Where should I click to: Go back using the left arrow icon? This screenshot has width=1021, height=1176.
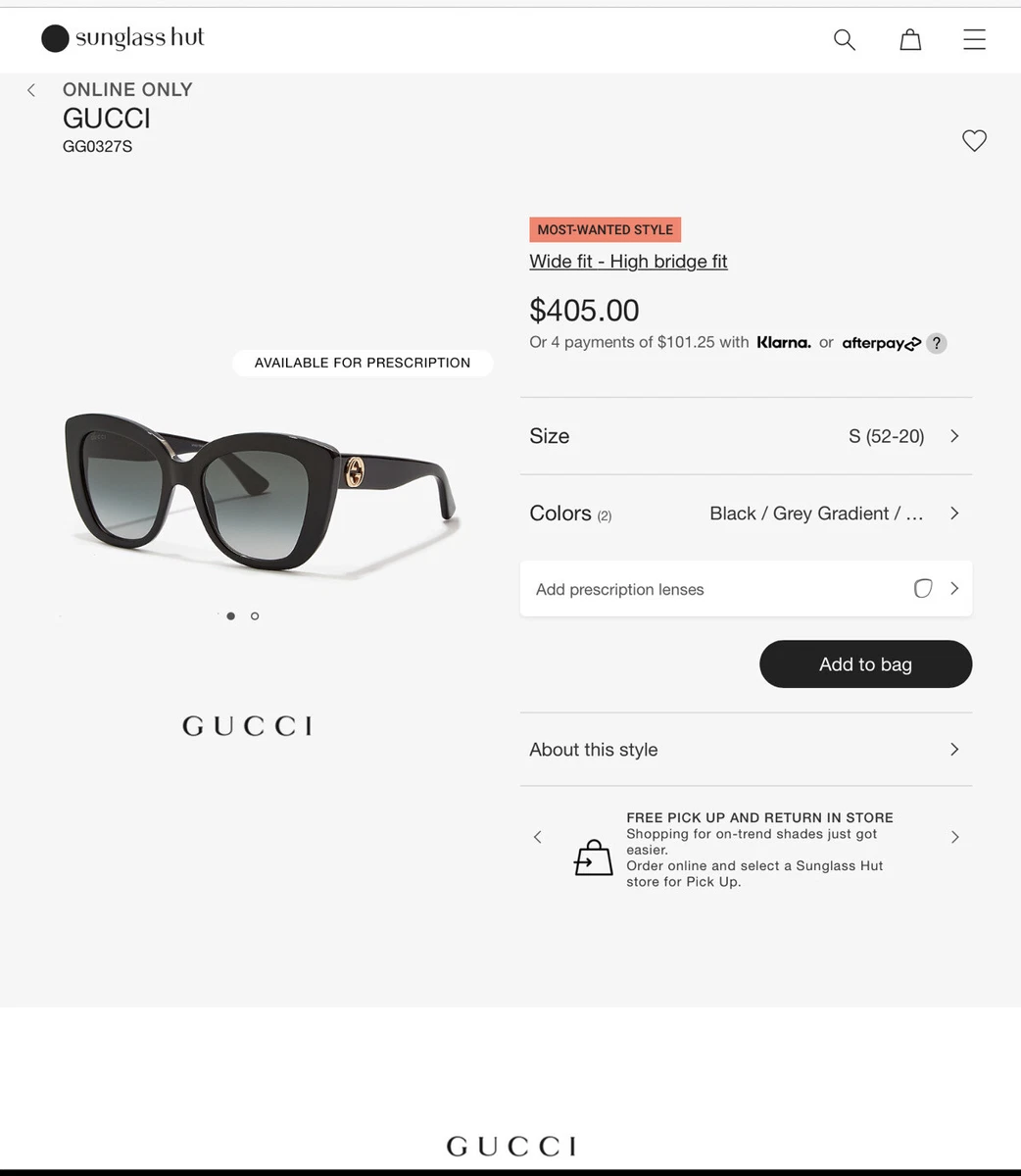tap(31, 90)
